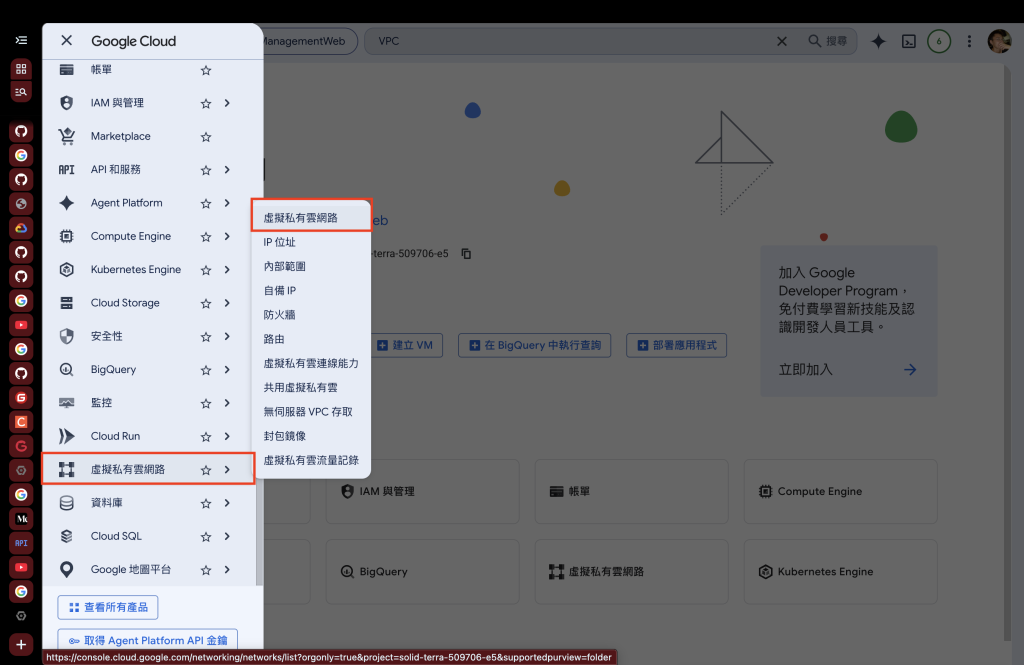Image resolution: width=1024 pixels, height=665 pixels.
Task: Expand the API 和服務 submenu arrow
Action: pos(227,169)
